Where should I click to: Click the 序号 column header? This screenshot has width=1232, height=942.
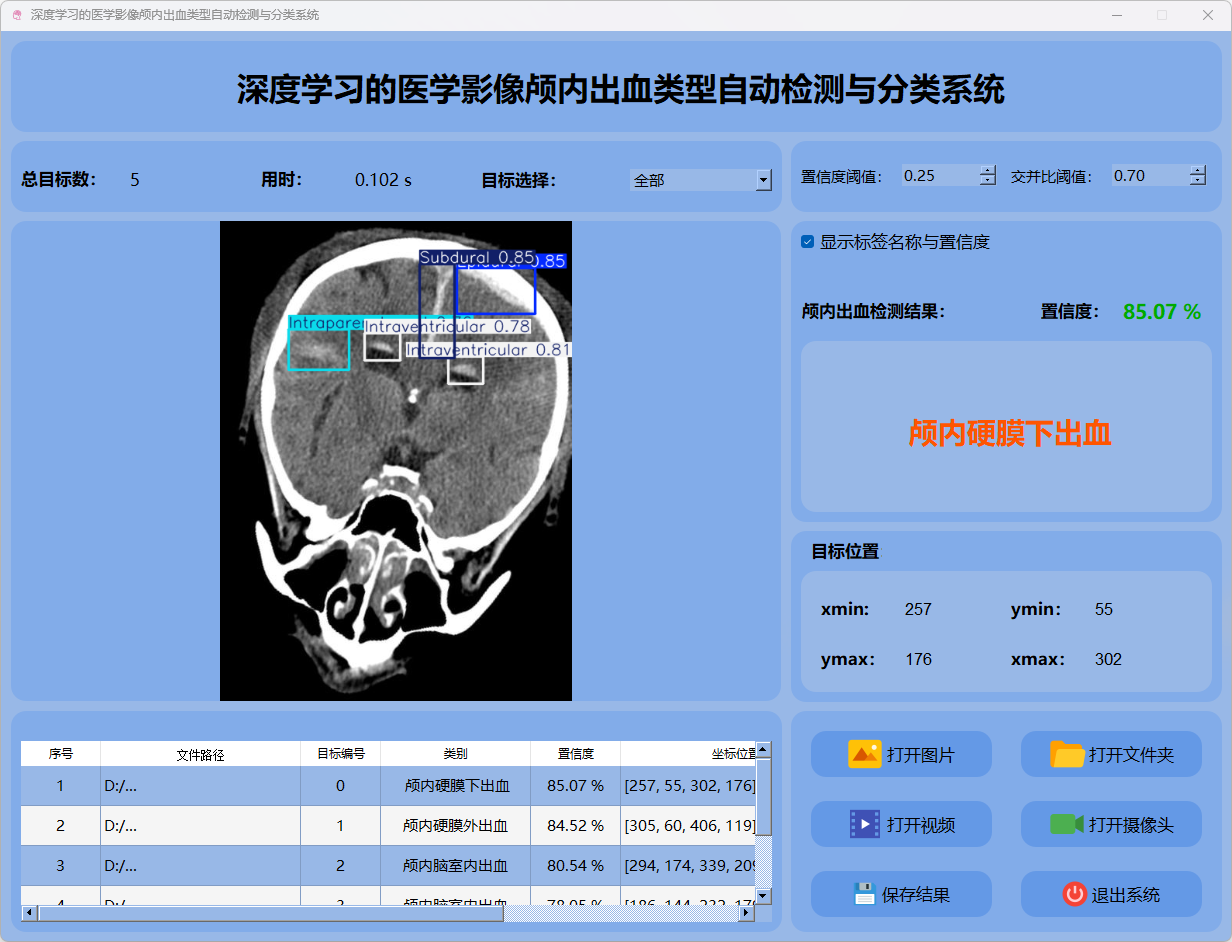tap(61, 754)
